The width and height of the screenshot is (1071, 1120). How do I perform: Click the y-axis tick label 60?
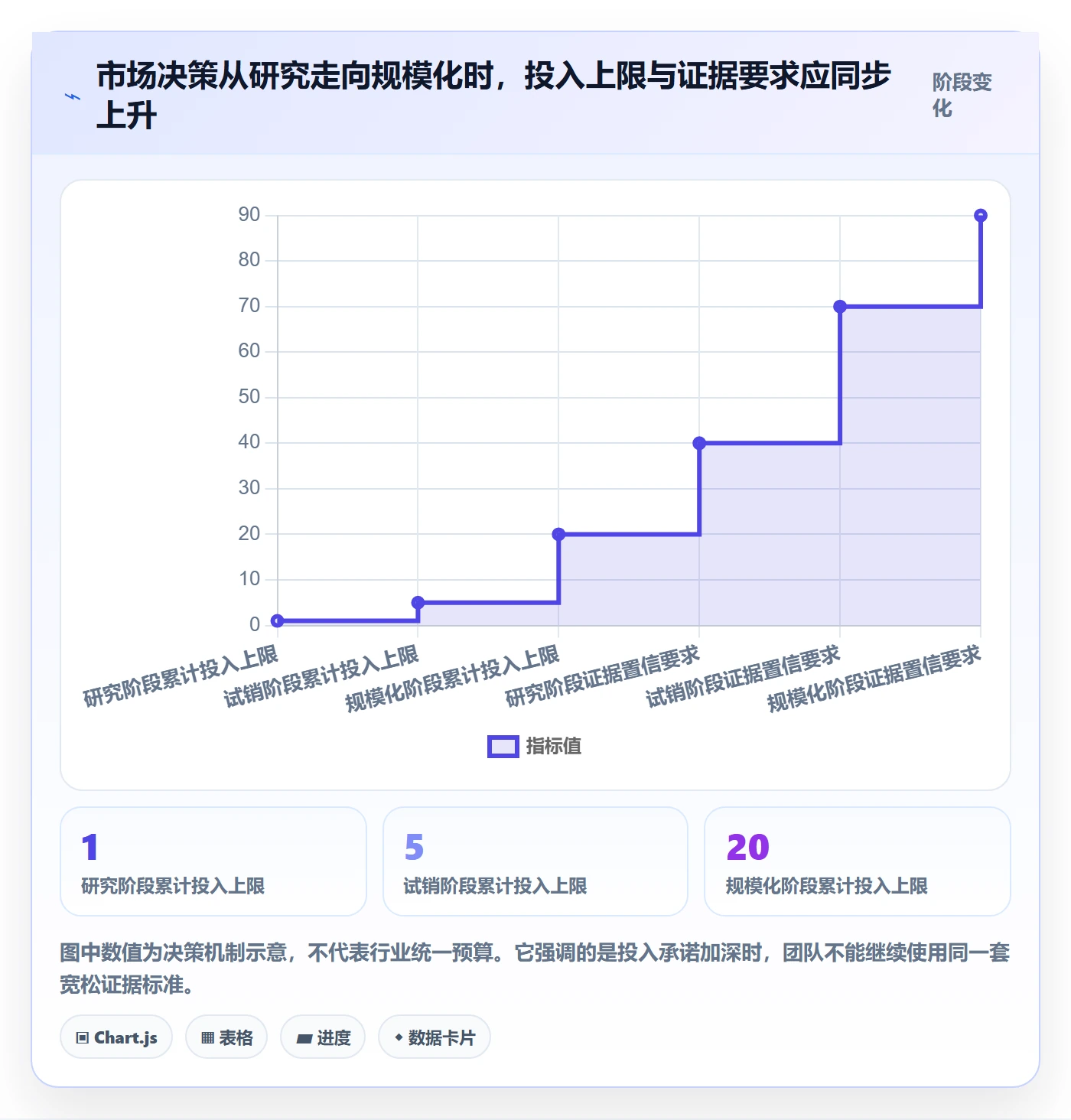click(x=249, y=351)
